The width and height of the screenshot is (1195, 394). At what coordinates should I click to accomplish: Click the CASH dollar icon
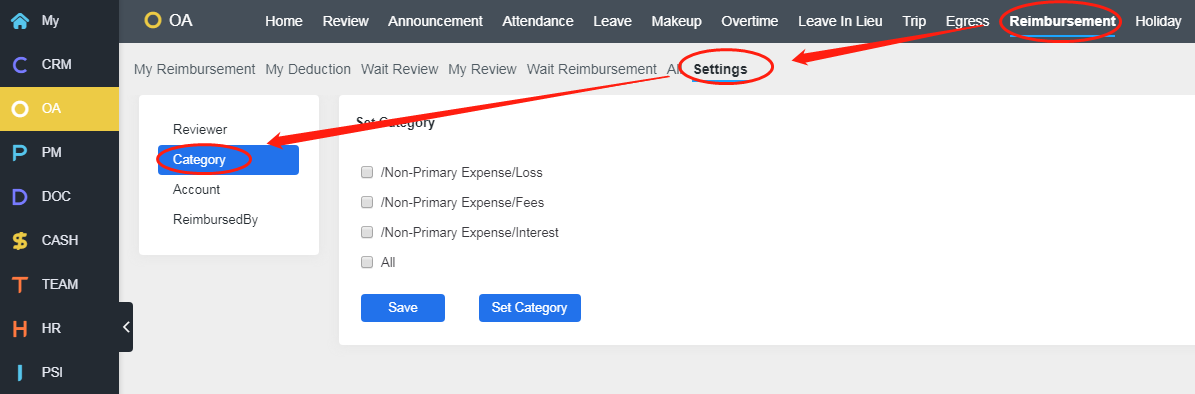tap(20, 241)
